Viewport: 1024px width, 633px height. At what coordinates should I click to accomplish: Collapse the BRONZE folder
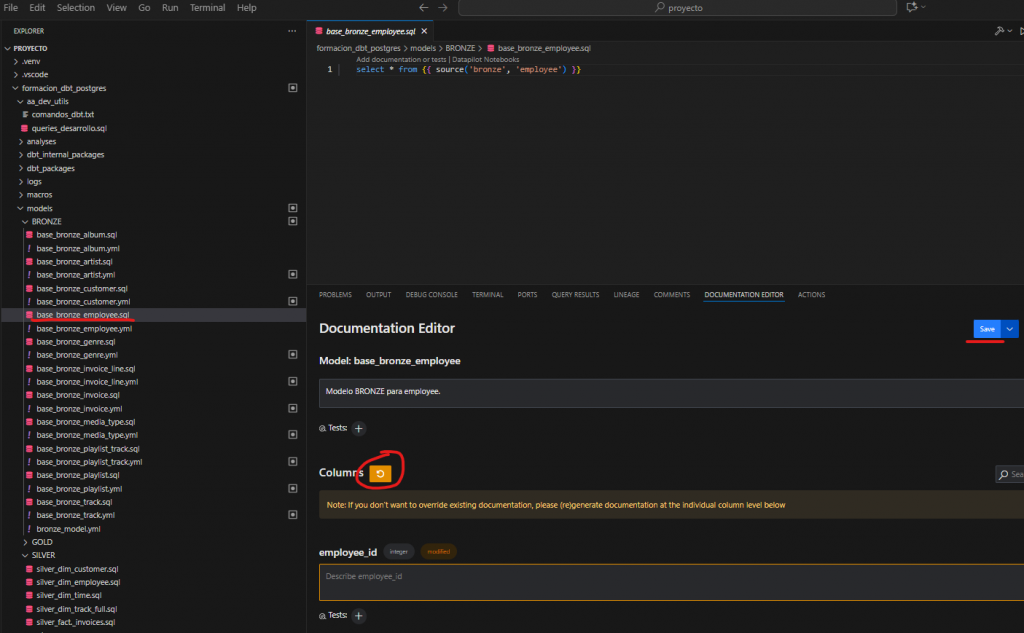coord(47,221)
